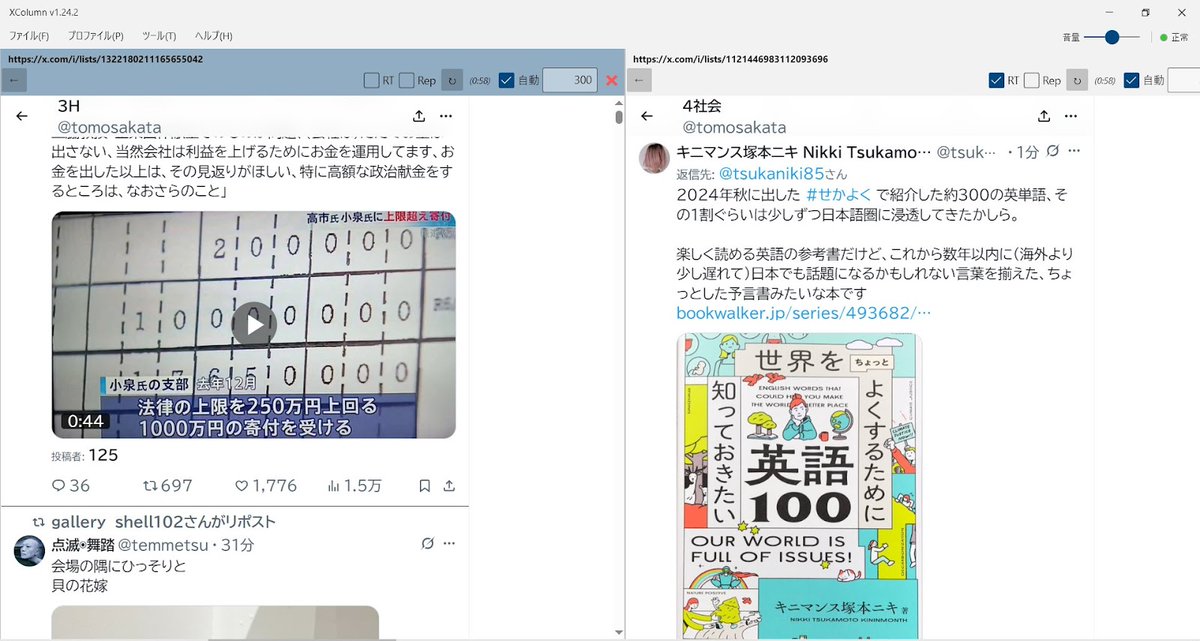Click Grok icon on 点滅•舞踏 tweet
1200x641 pixels.
tap(427, 544)
